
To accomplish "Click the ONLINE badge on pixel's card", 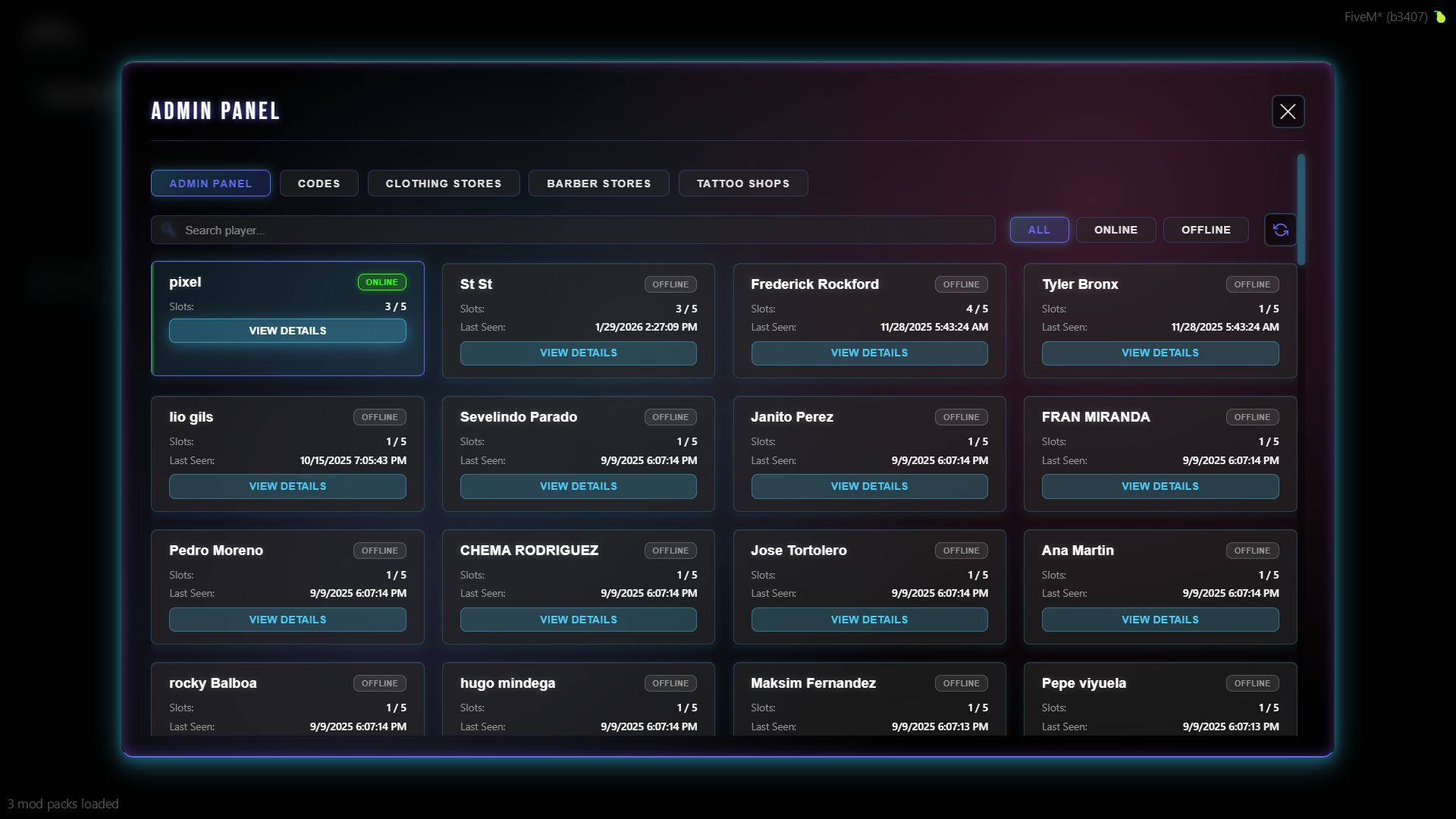I will [382, 282].
